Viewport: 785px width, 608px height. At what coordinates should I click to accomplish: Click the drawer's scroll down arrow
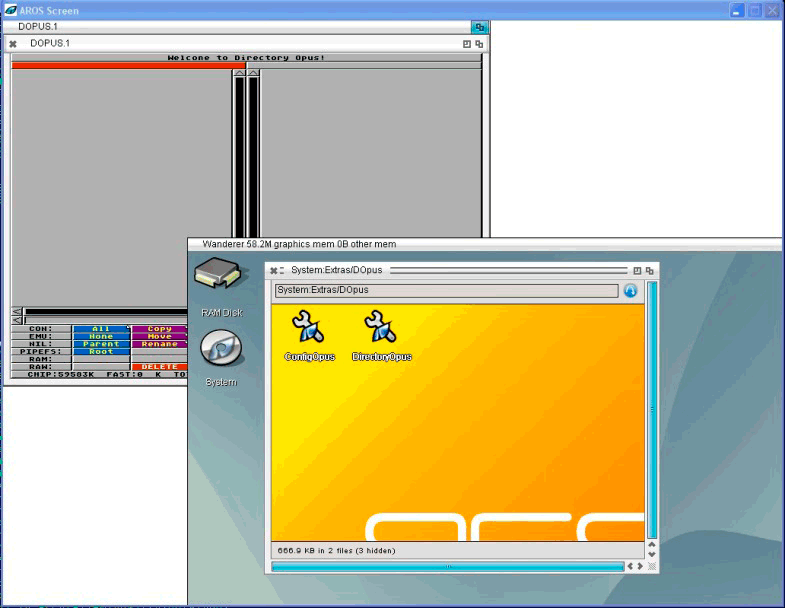click(x=652, y=554)
